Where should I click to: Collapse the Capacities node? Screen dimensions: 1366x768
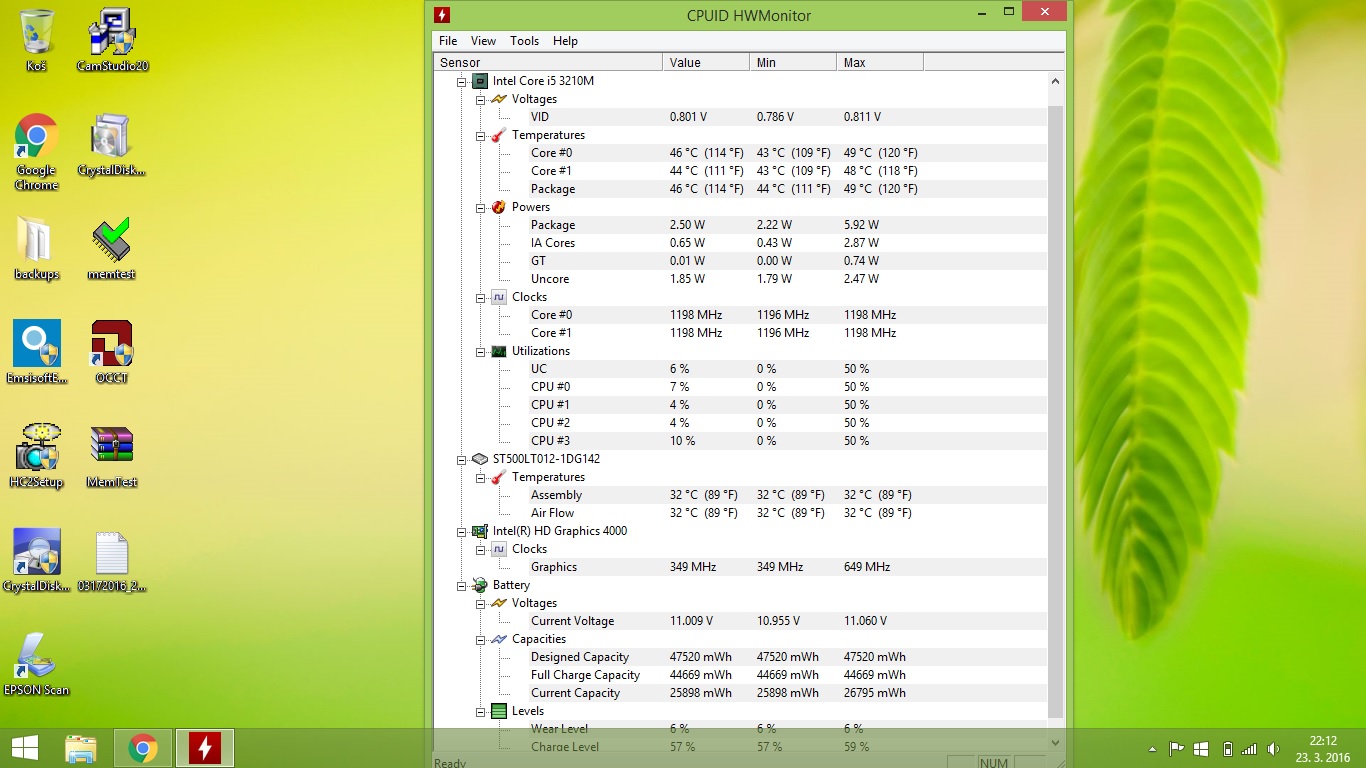480,639
